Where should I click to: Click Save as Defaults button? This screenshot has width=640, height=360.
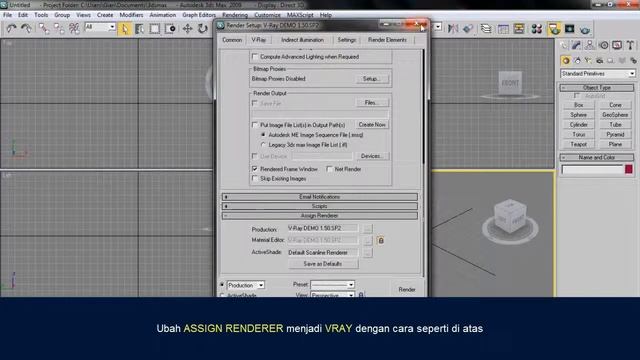coord(323,264)
